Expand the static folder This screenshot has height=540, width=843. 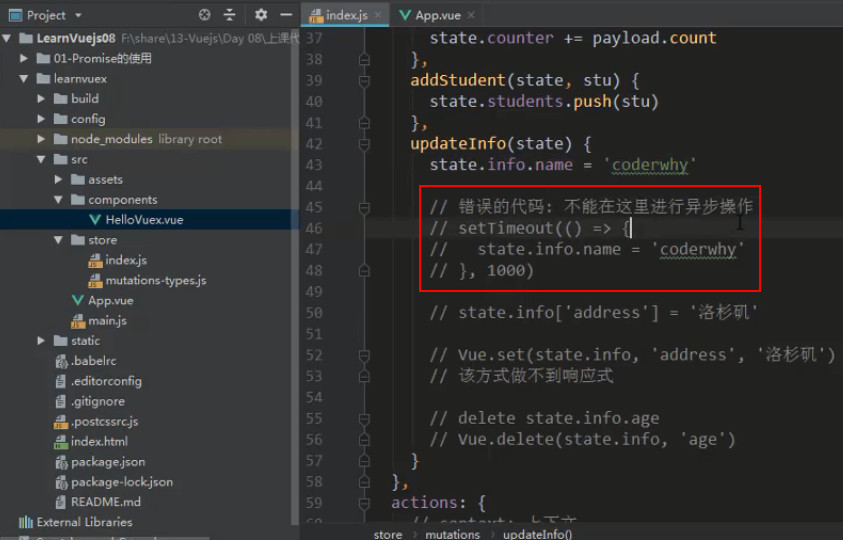click(x=41, y=340)
